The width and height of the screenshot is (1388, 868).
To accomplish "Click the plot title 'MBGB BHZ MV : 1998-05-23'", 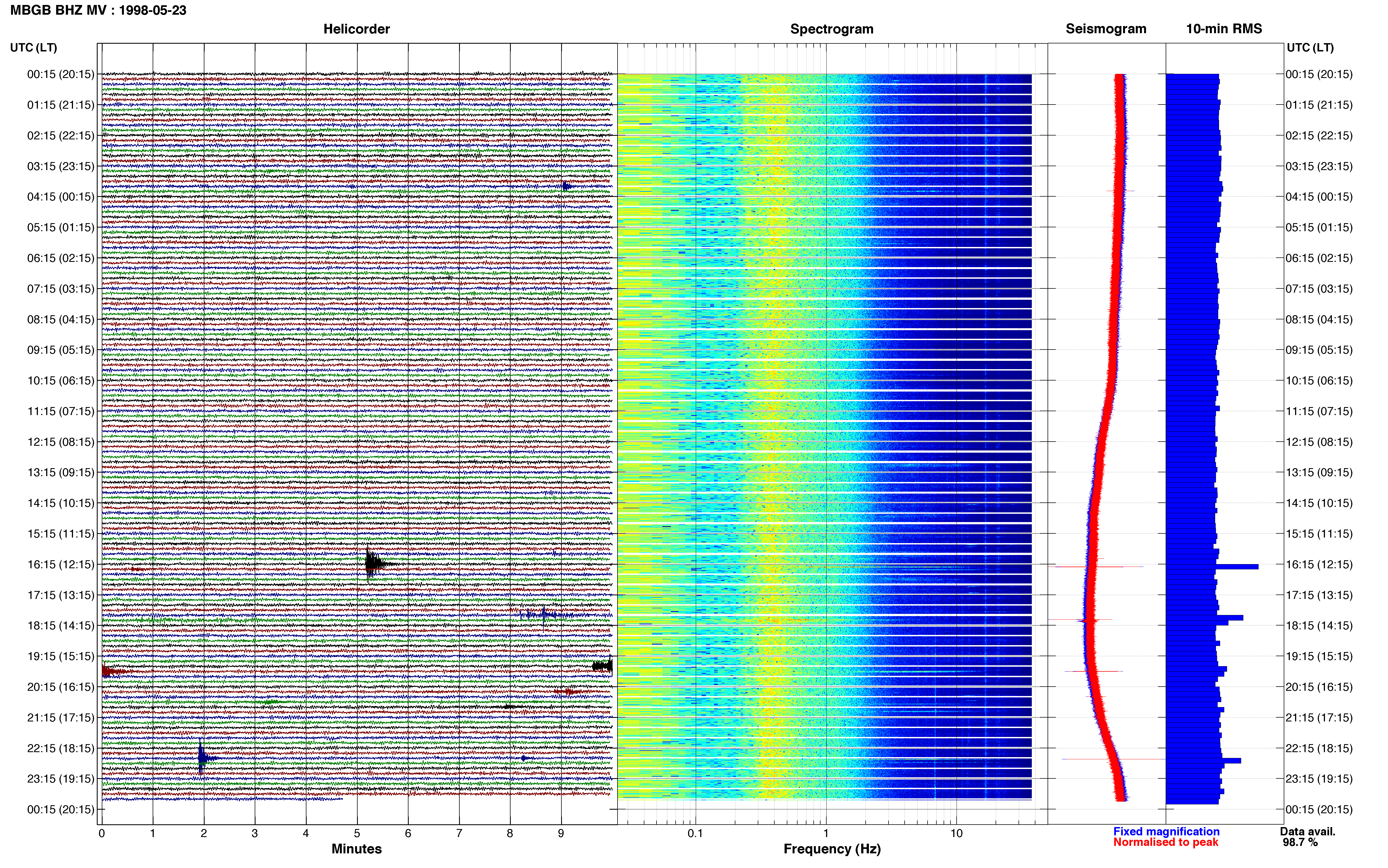I will 98,10.
